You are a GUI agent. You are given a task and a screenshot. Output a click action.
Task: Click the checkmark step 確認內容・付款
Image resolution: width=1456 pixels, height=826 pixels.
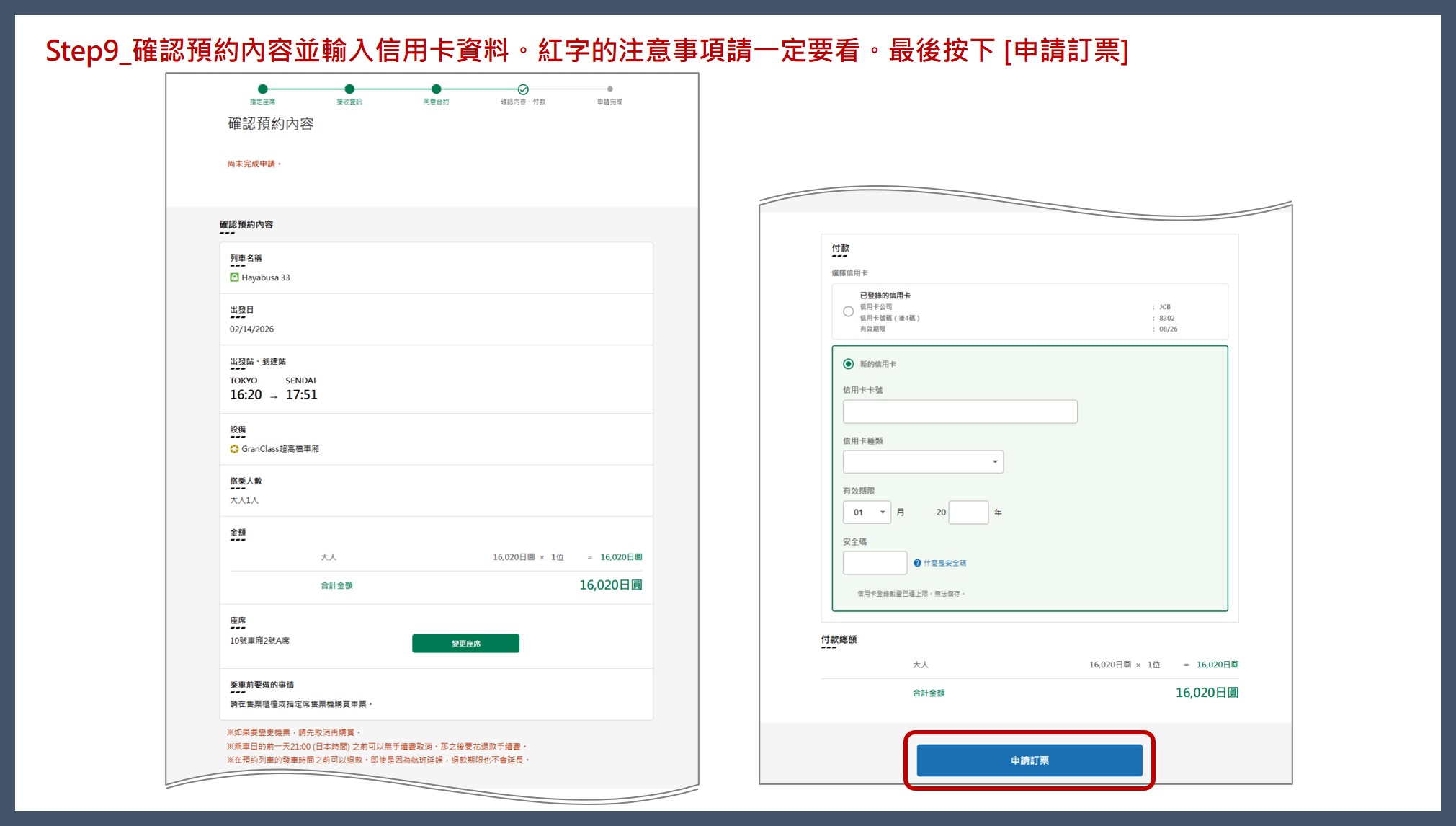coord(523,89)
